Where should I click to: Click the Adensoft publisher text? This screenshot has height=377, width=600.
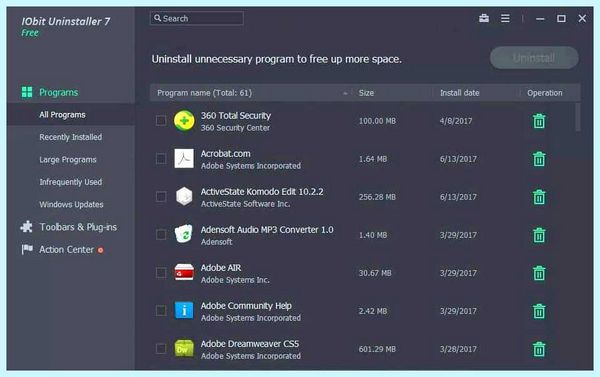click(217, 242)
